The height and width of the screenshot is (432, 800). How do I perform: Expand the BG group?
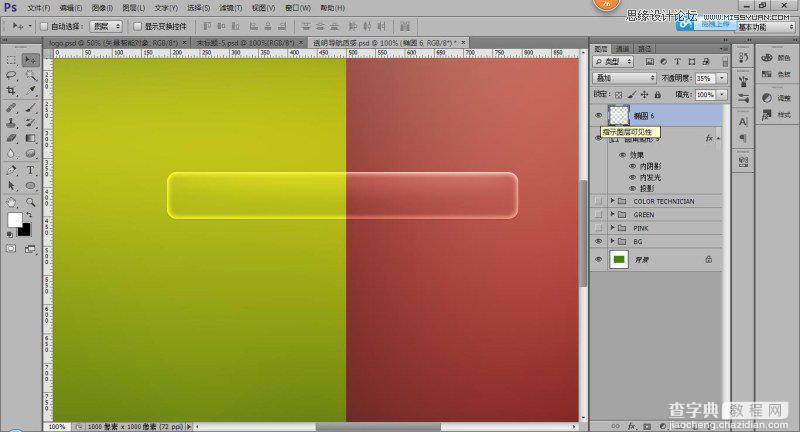612,241
